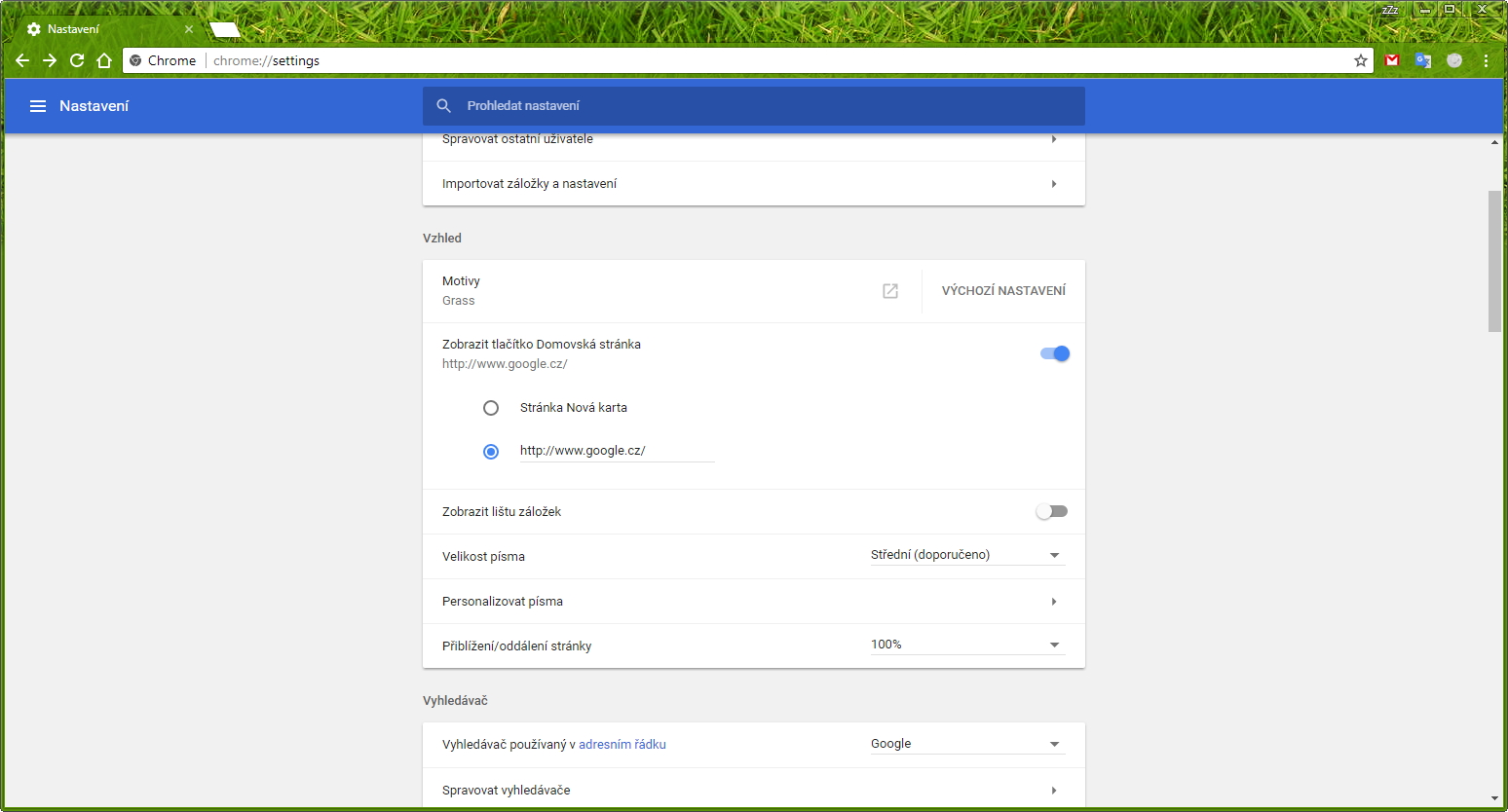Focus the Prohledat nastavení search field

coord(753,106)
